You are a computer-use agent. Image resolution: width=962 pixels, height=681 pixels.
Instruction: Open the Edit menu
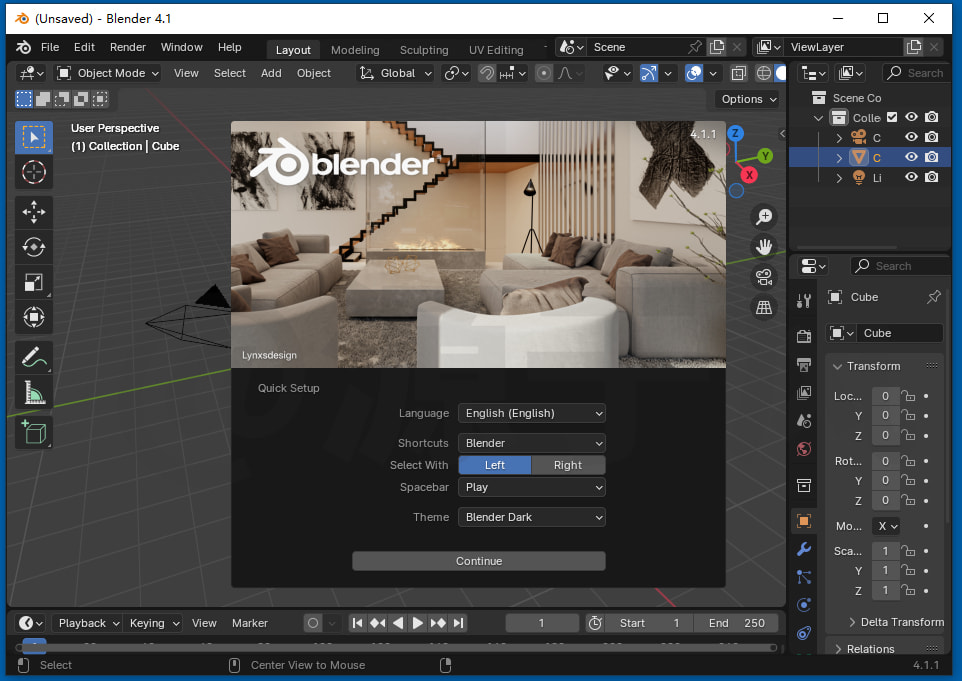click(x=84, y=47)
